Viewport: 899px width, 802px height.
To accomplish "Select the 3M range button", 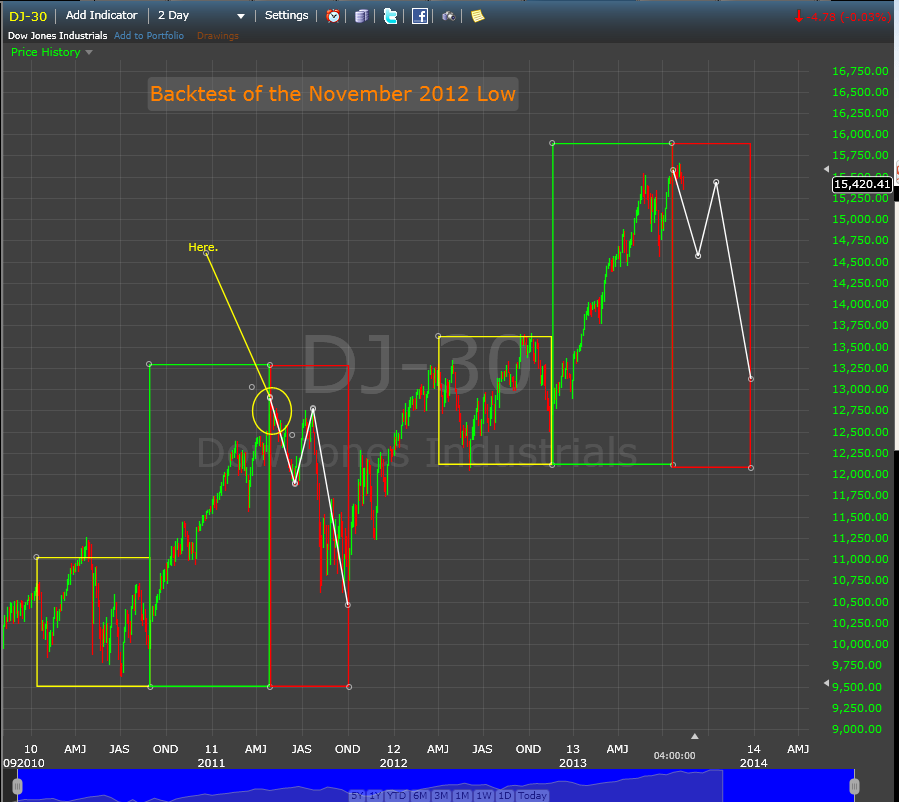I will click(441, 796).
